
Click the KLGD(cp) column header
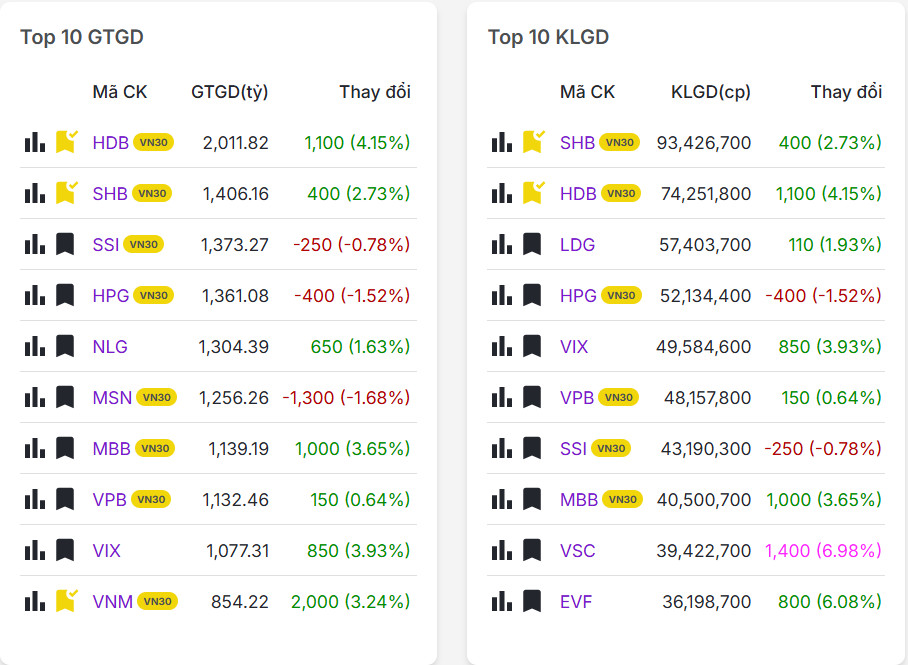(711, 92)
